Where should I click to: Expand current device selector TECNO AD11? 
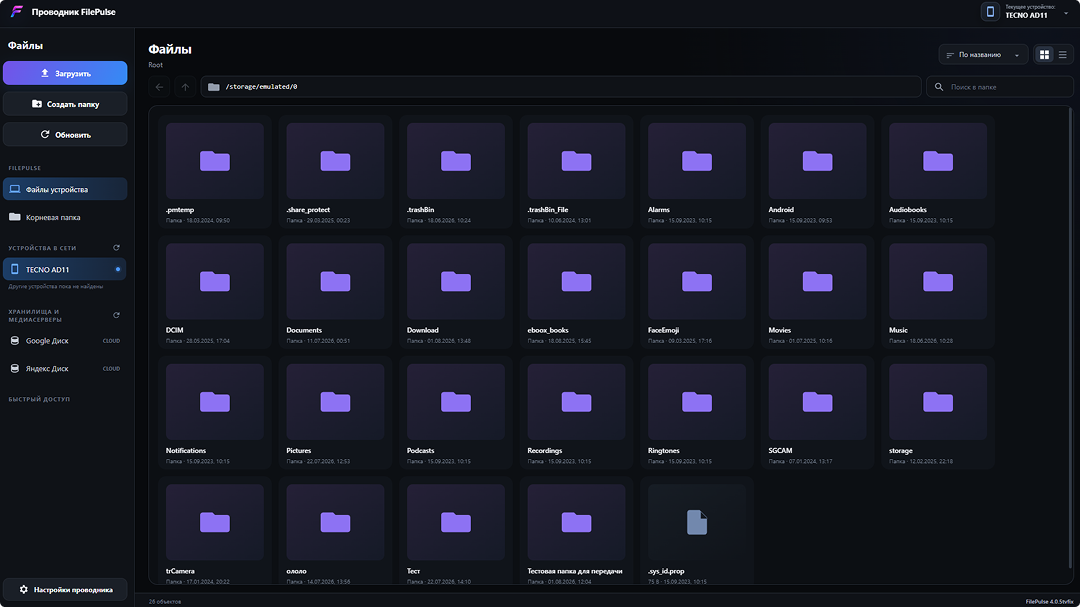coord(1027,12)
